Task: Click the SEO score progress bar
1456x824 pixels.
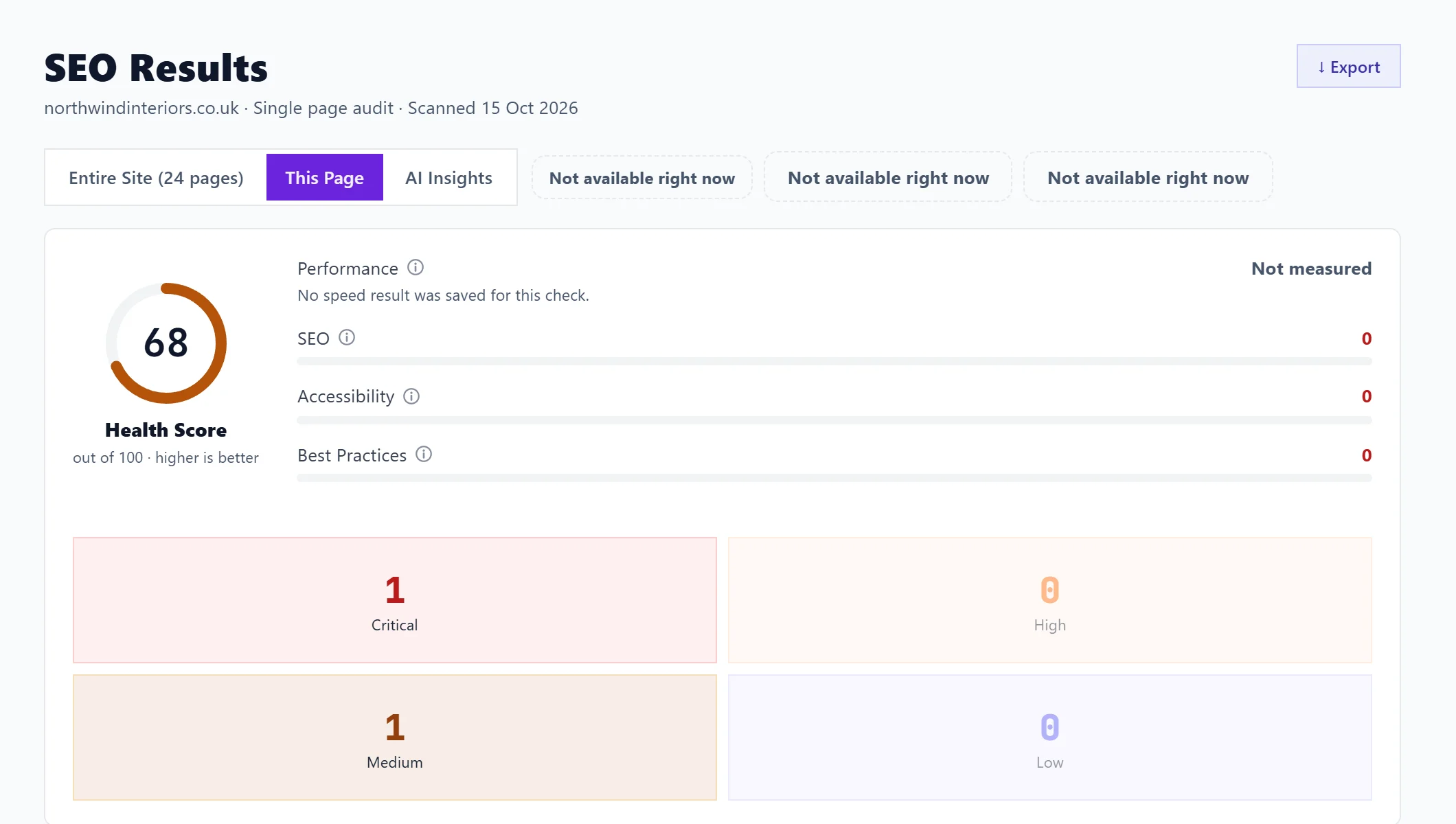Action: pos(834,361)
